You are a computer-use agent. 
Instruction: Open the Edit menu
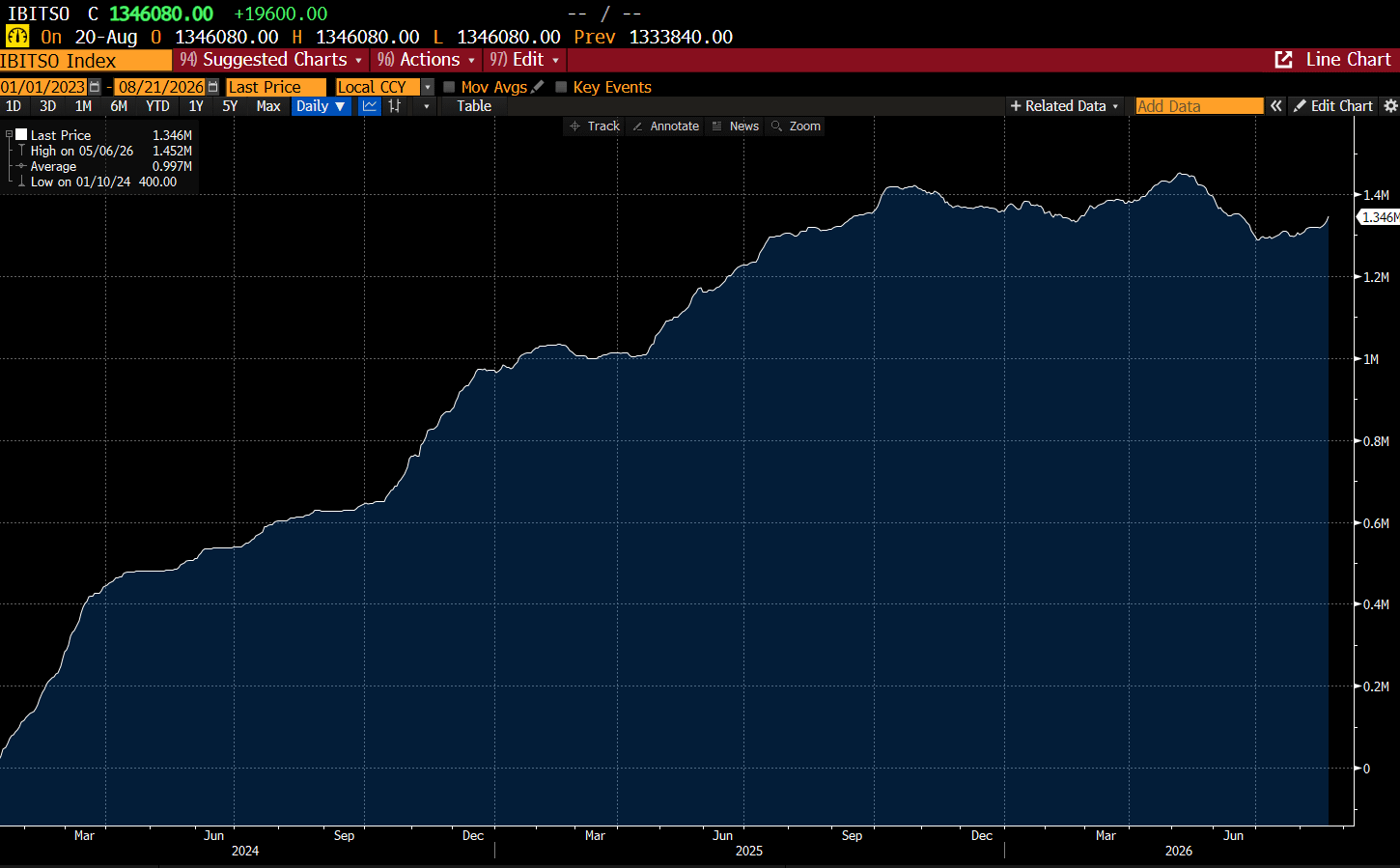click(x=524, y=60)
